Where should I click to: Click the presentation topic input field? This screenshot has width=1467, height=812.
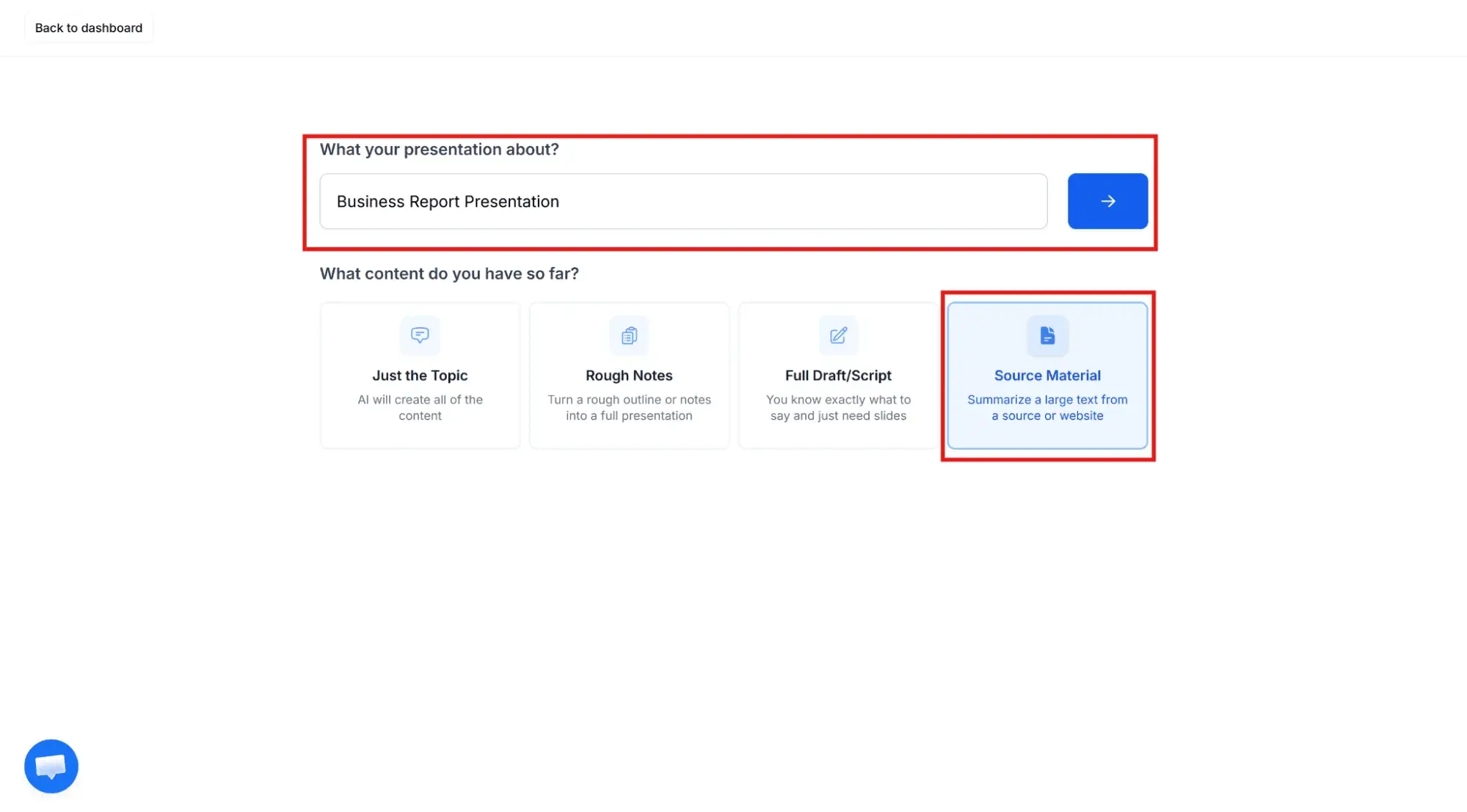[683, 201]
